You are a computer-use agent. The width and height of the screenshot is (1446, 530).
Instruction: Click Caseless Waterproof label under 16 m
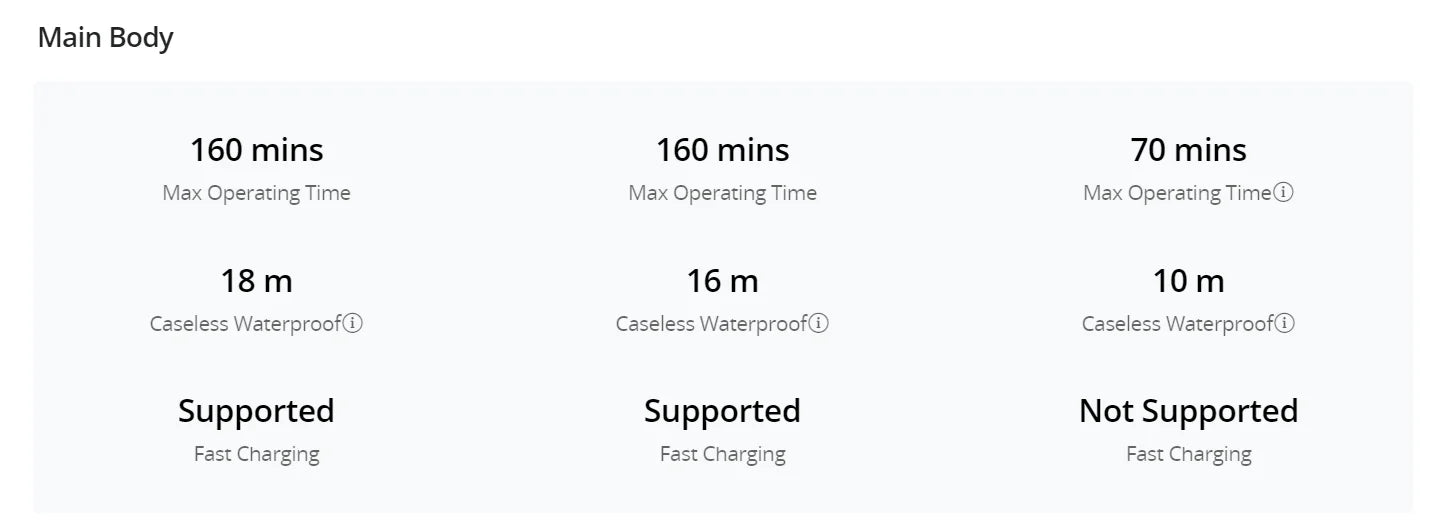712,324
